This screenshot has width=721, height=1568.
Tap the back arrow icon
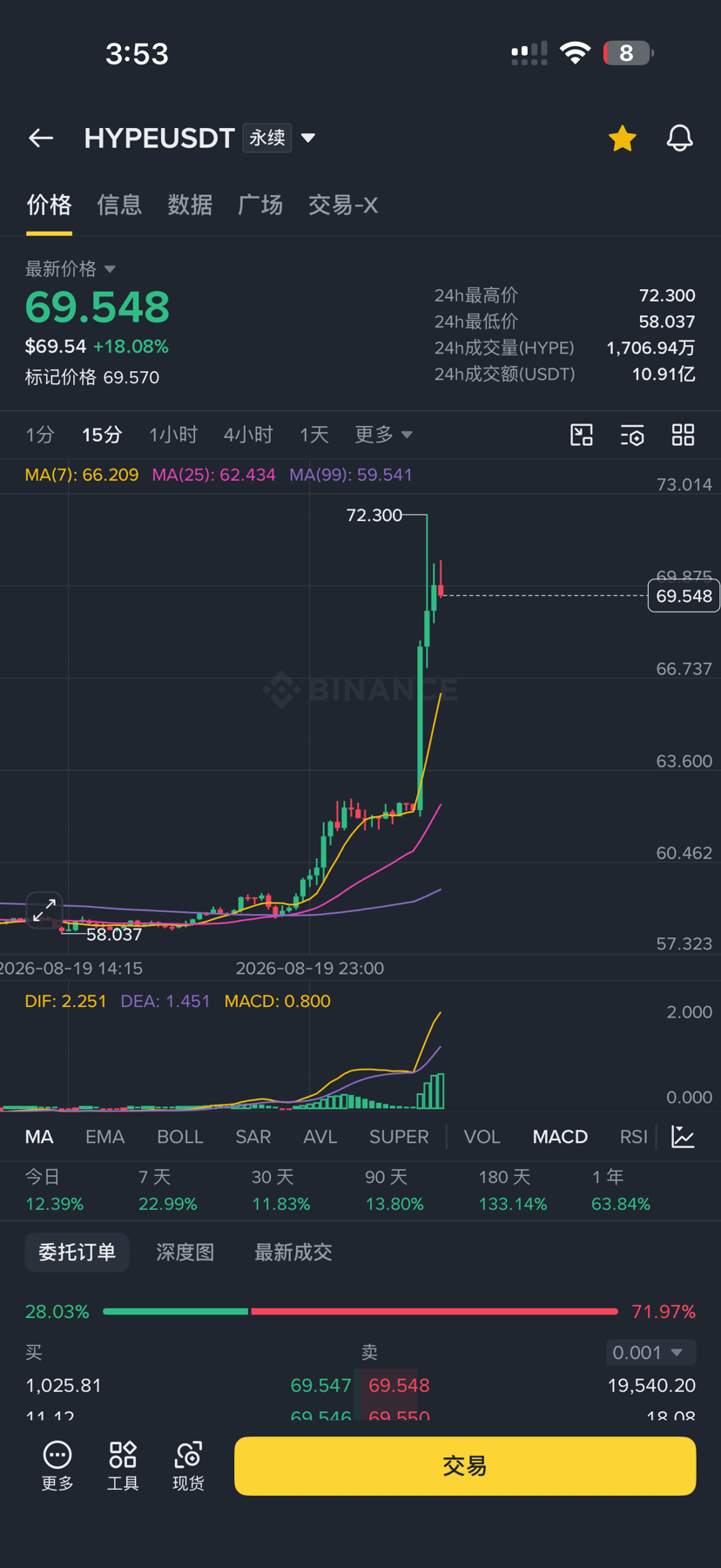click(x=41, y=138)
